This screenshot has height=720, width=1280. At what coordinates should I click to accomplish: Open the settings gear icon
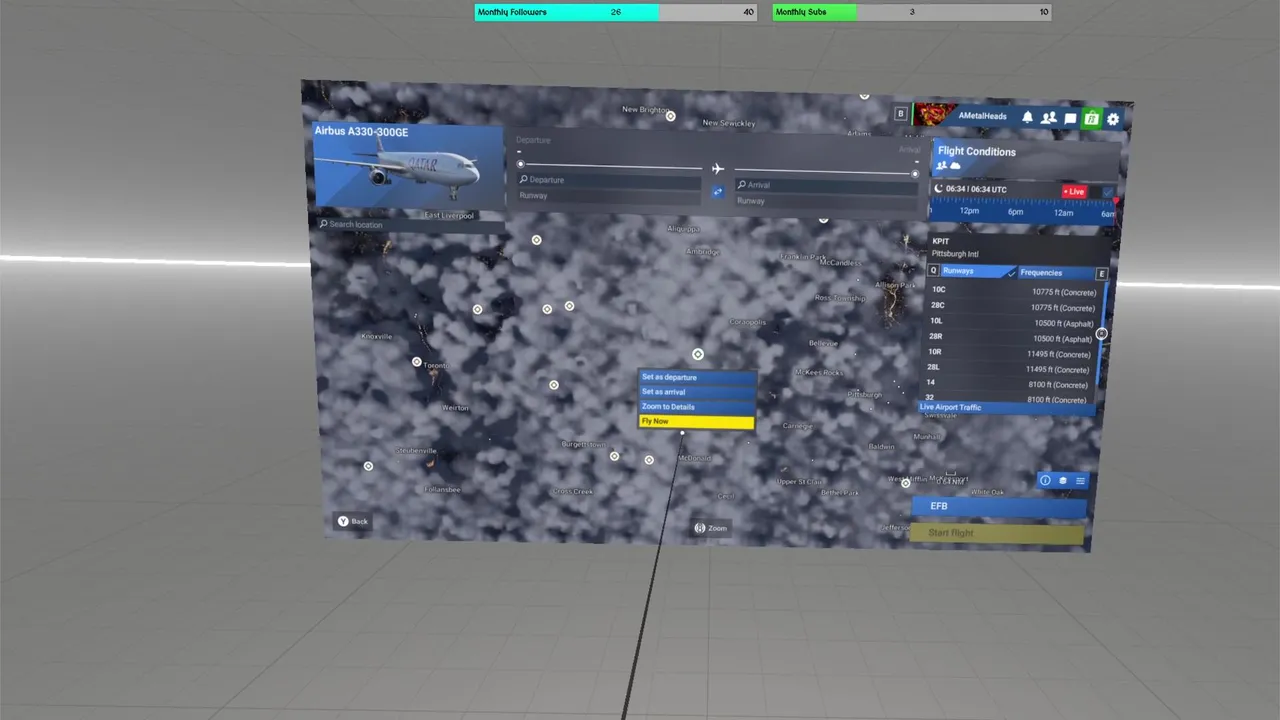pos(1113,119)
